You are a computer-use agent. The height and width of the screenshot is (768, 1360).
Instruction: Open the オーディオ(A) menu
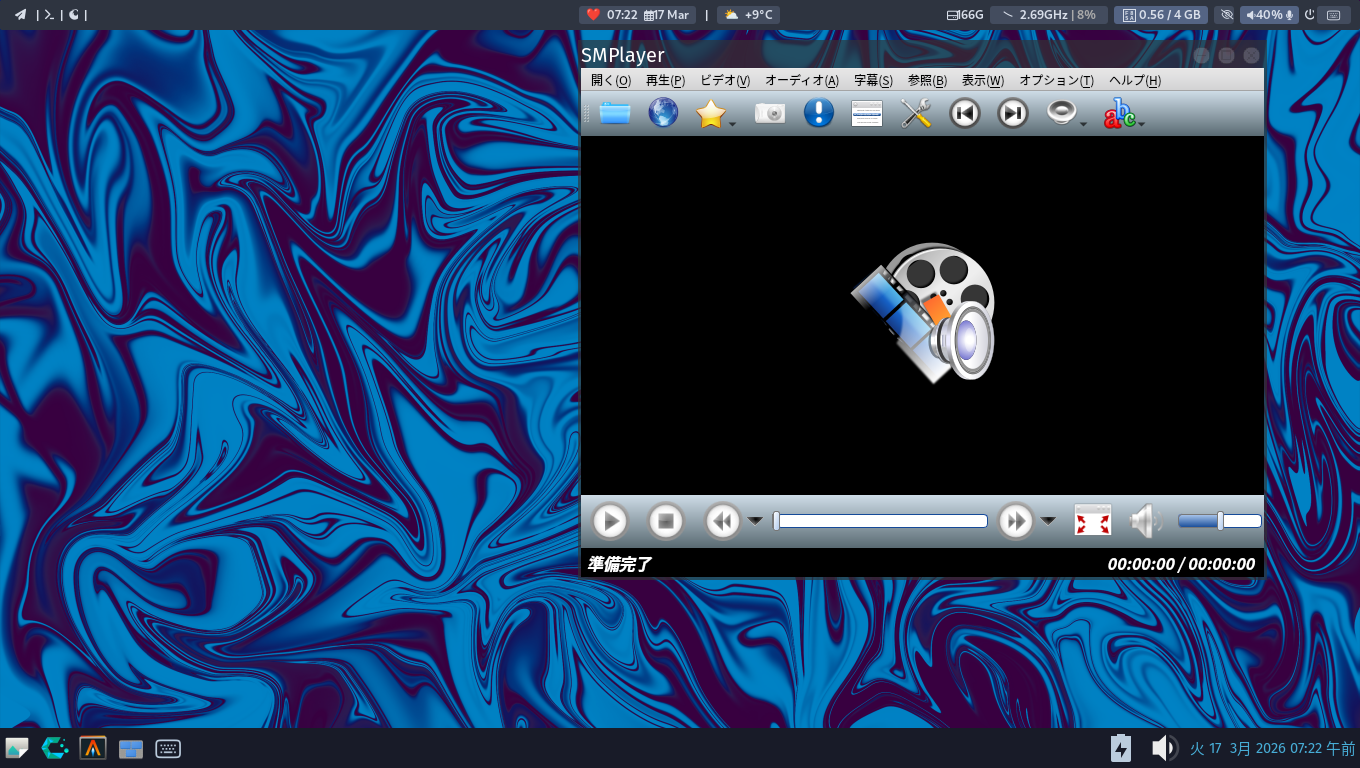coord(802,80)
